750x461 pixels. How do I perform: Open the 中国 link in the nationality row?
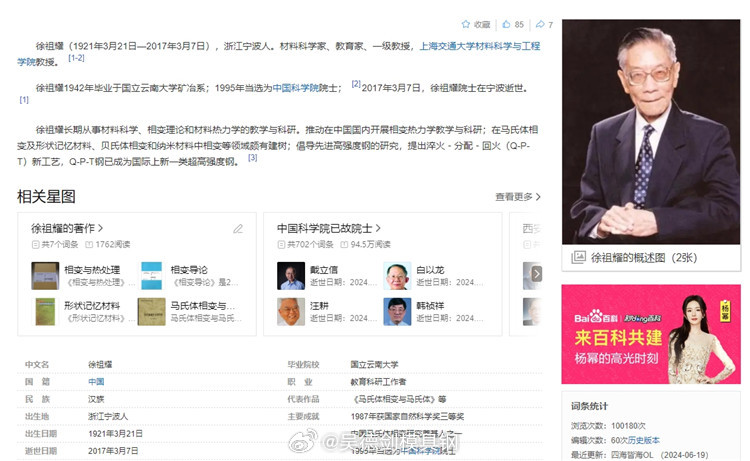[96, 382]
